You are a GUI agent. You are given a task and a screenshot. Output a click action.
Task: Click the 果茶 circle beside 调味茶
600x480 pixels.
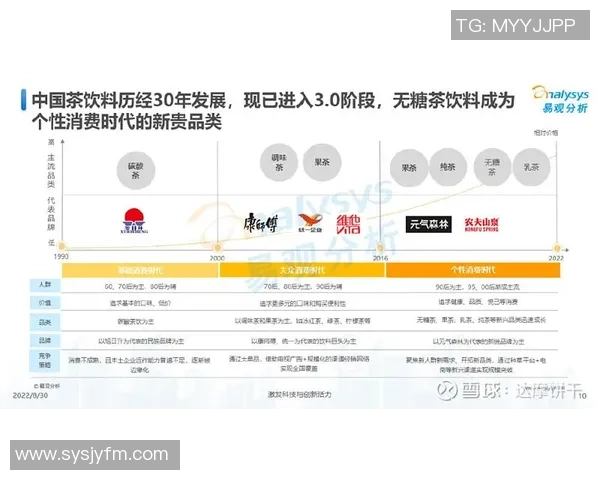point(322,162)
